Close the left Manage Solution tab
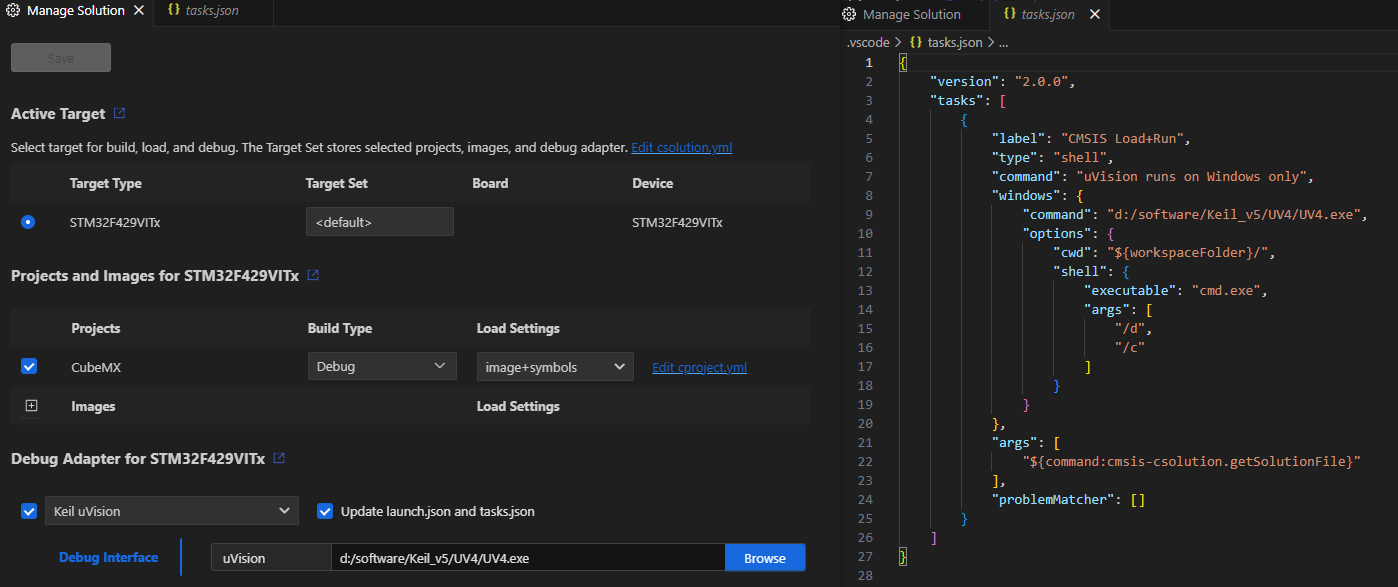 (x=139, y=11)
